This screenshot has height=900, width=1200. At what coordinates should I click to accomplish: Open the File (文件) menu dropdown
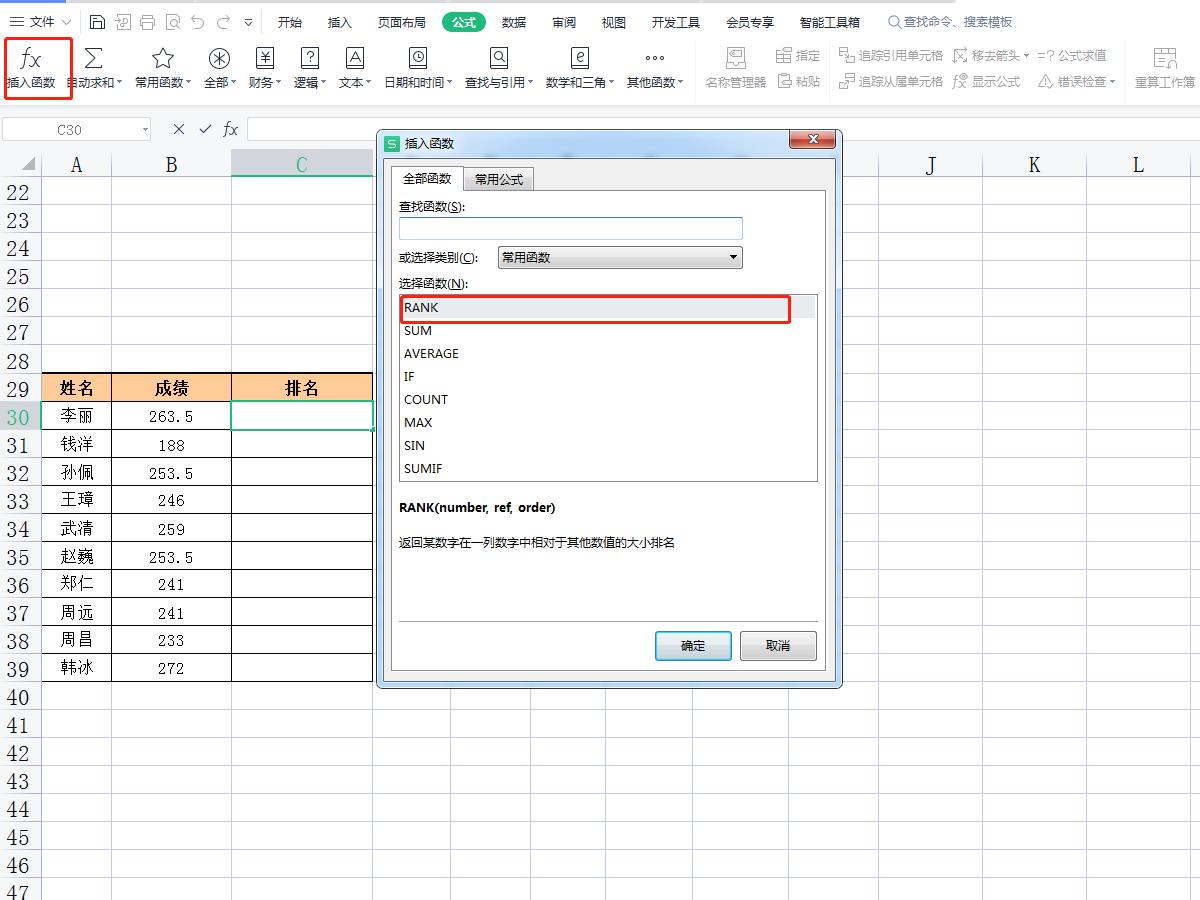[41, 22]
